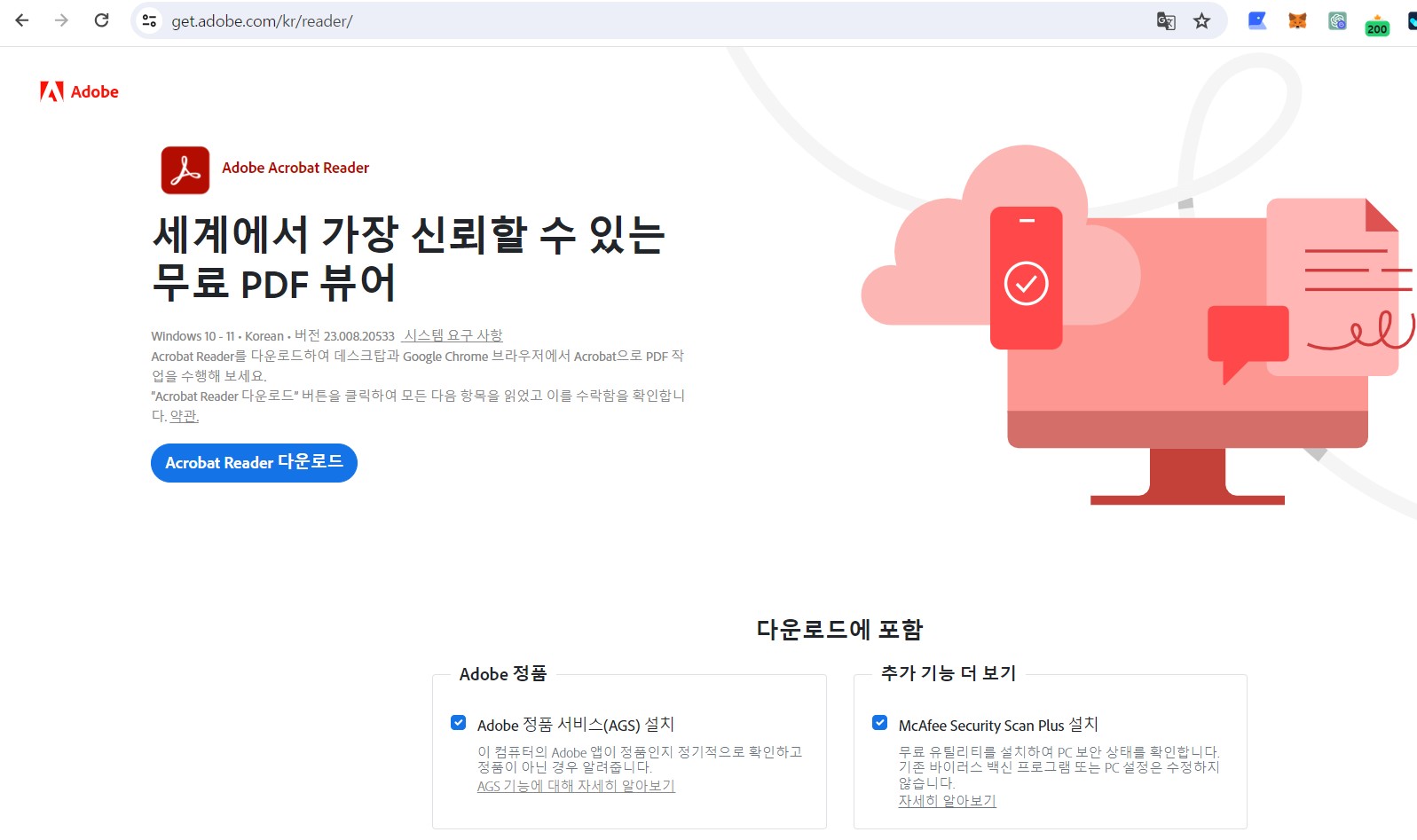Open site information icon in address bar
The width and height of the screenshot is (1417, 840).
149,20
